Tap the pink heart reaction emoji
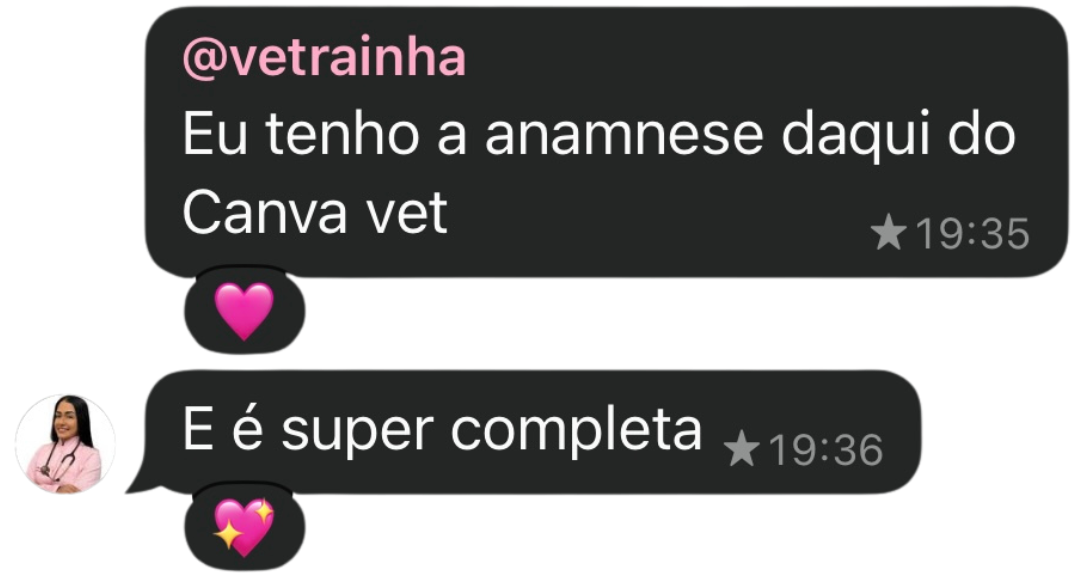 coord(244,311)
